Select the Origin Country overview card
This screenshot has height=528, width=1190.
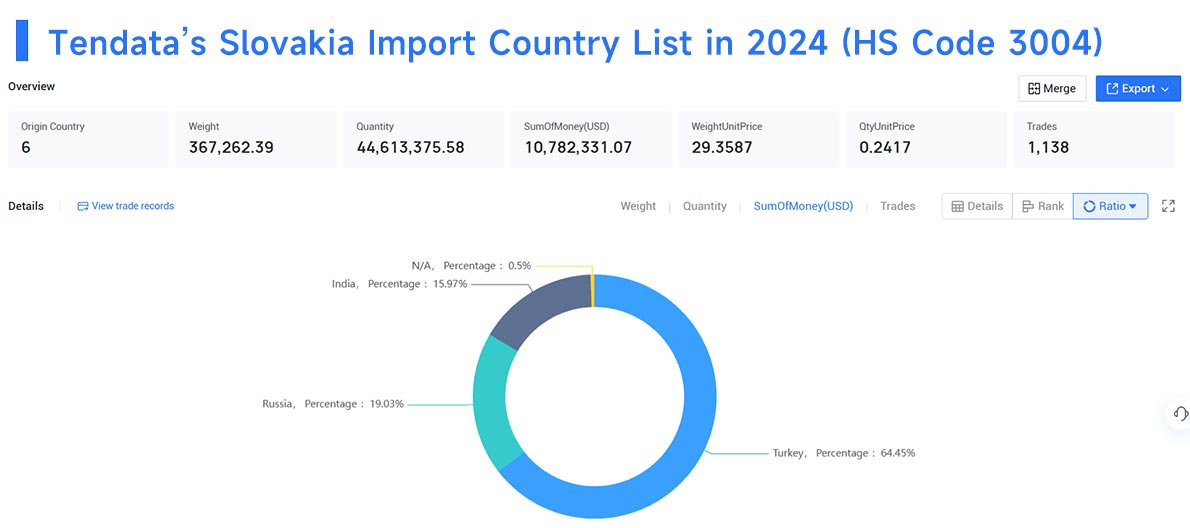coord(88,140)
